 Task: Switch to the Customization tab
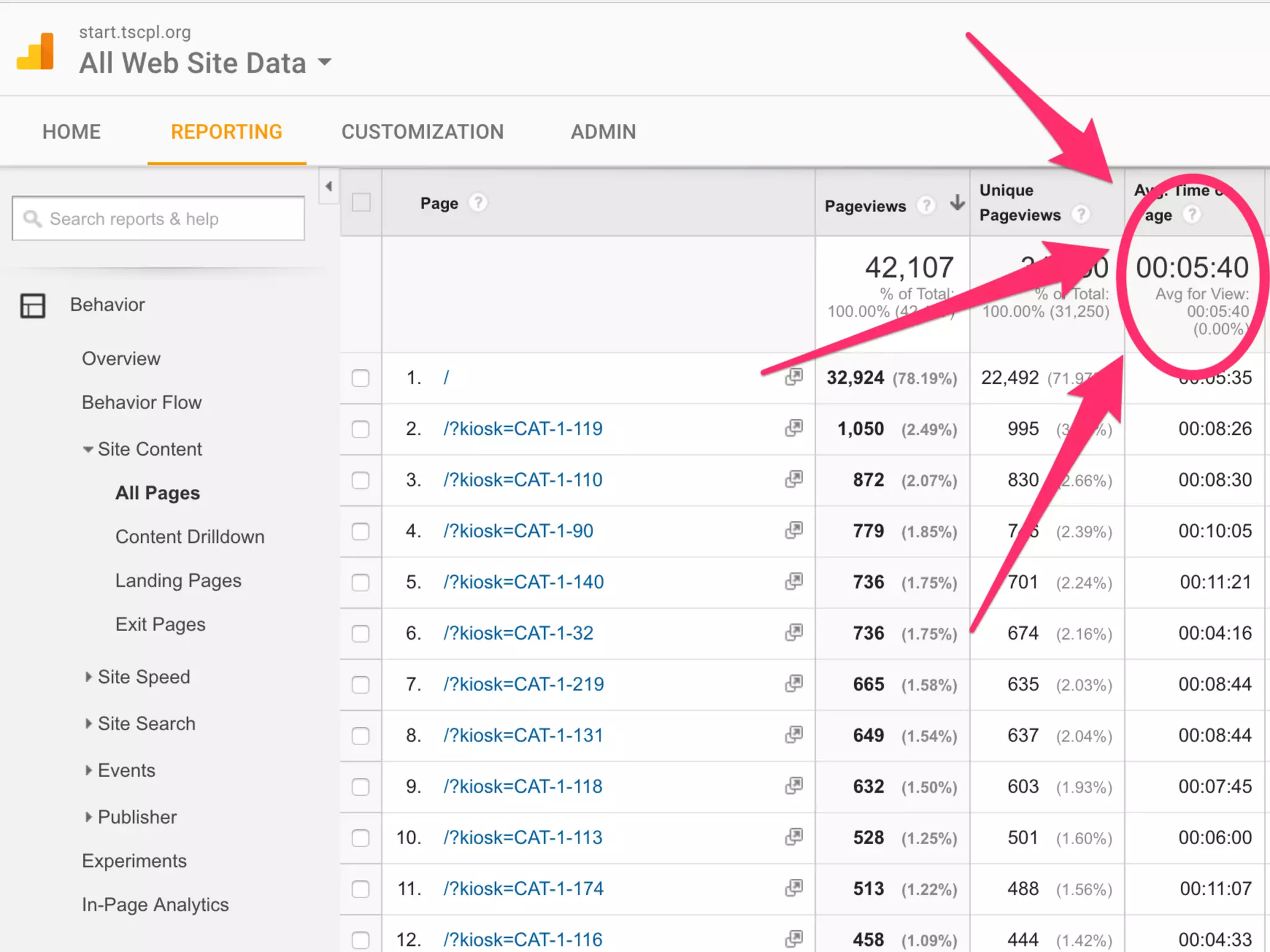(x=422, y=132)
